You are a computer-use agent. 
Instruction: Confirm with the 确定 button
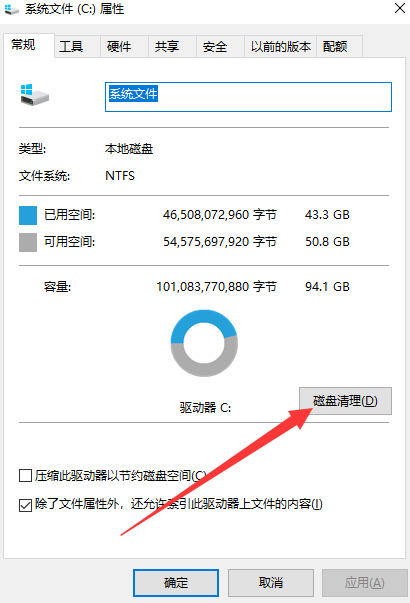pos(176,583)
